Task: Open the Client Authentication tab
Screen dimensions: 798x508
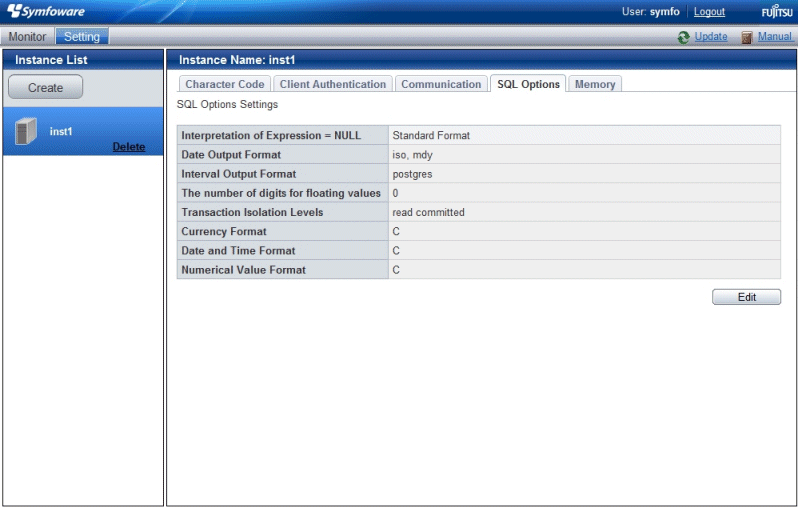Action: 333,84
